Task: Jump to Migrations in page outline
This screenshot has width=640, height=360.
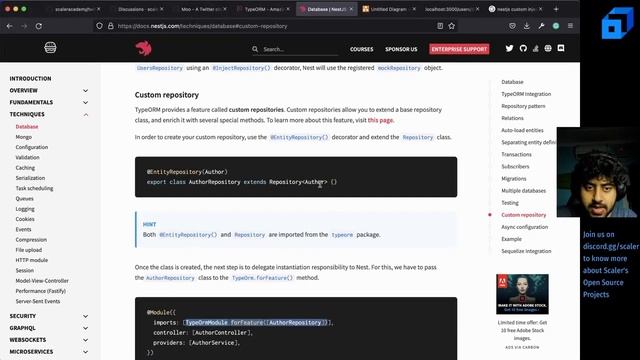Action: click(514, 179)
